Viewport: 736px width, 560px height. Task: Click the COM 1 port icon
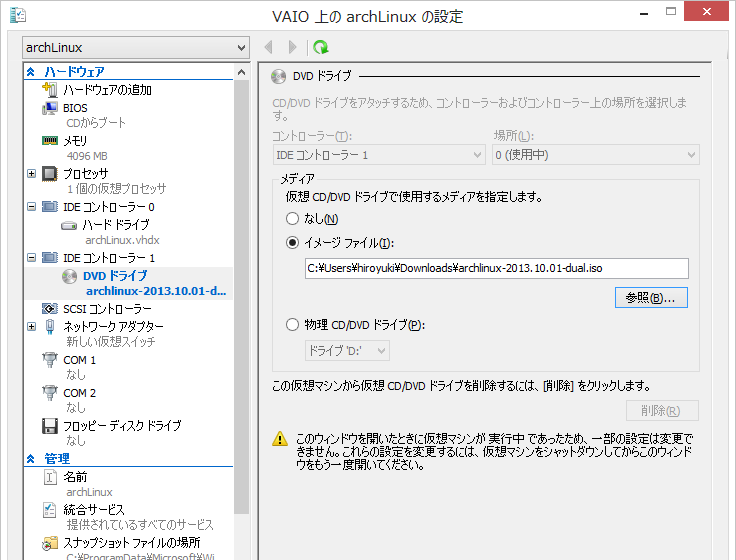(x=50, y=360)
